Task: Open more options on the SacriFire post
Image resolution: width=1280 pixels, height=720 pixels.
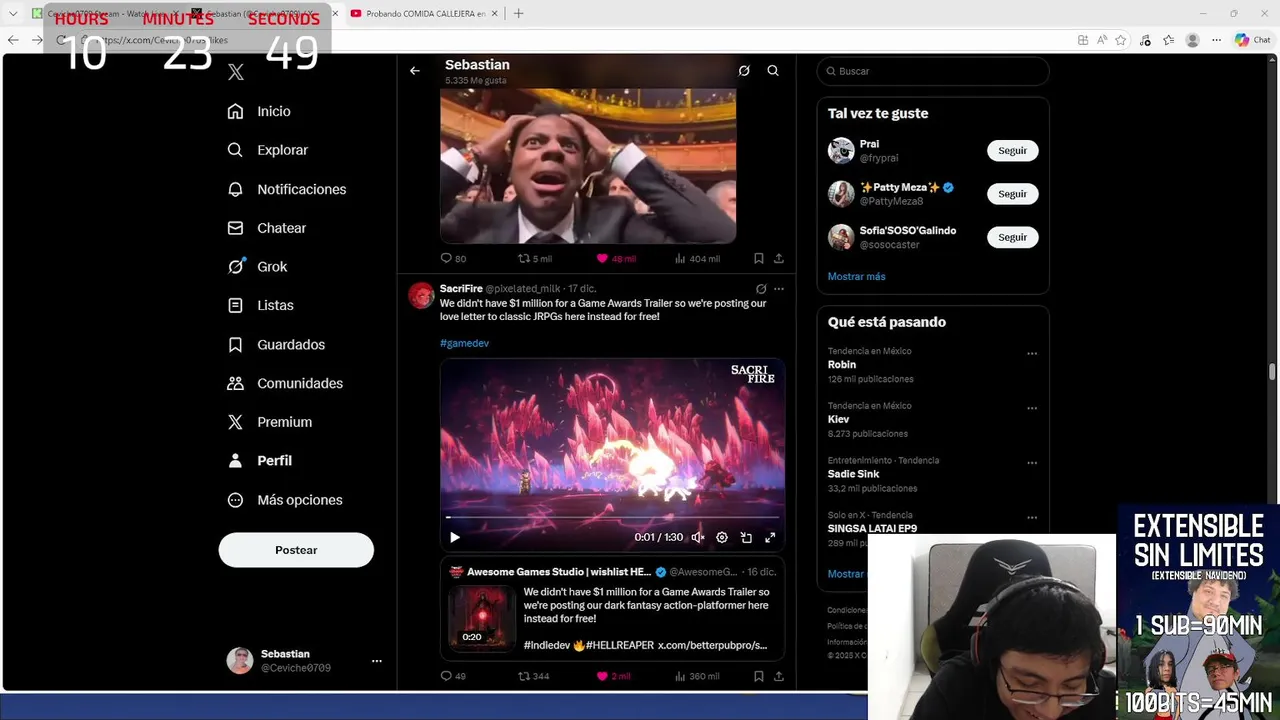Action: click(779, 289)
